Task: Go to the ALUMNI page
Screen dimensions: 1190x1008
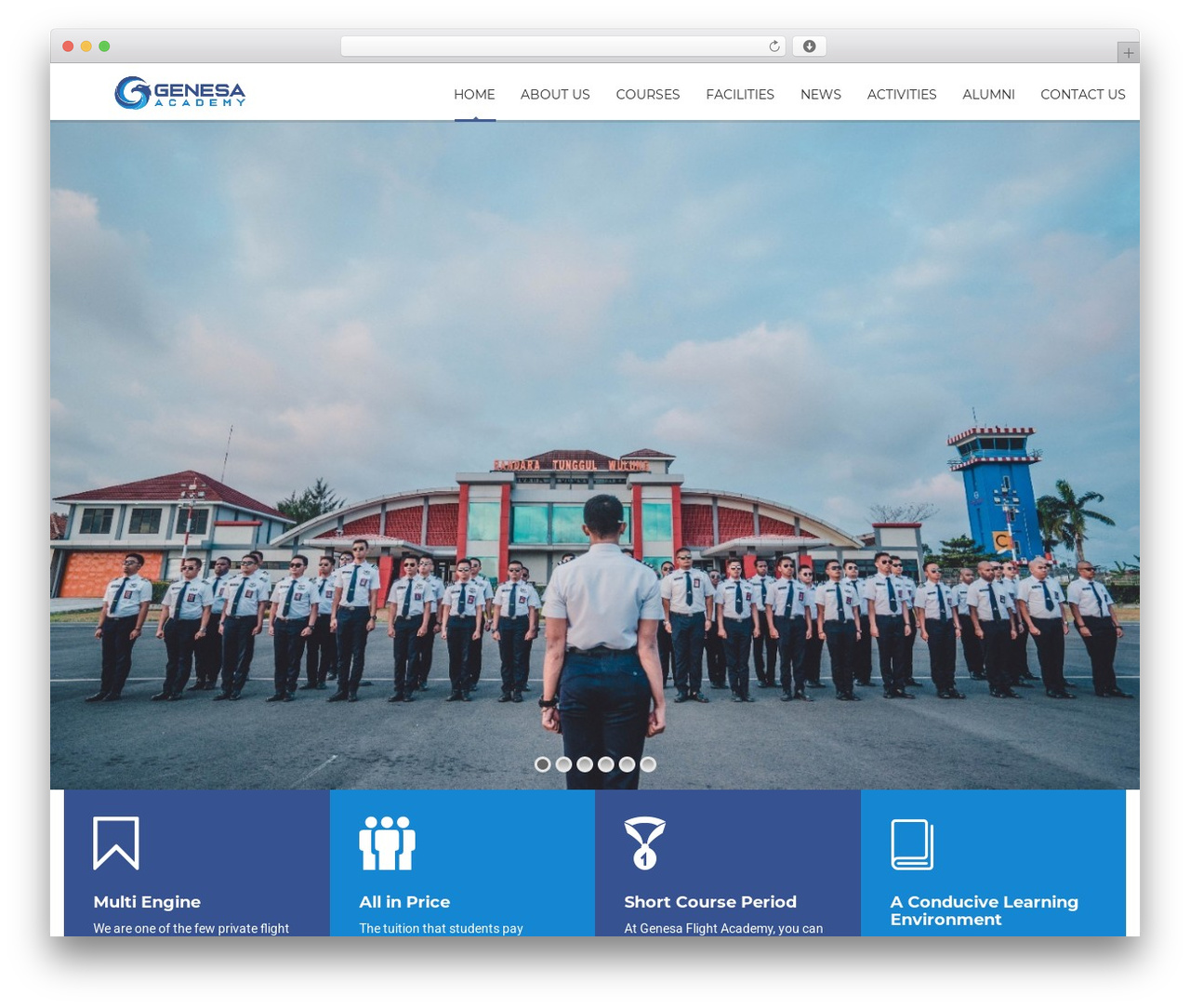Action: pos(988,94)
